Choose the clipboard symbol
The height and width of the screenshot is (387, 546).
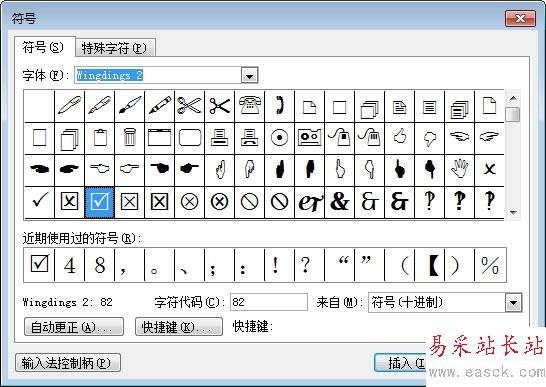click(x=100, y=138)
